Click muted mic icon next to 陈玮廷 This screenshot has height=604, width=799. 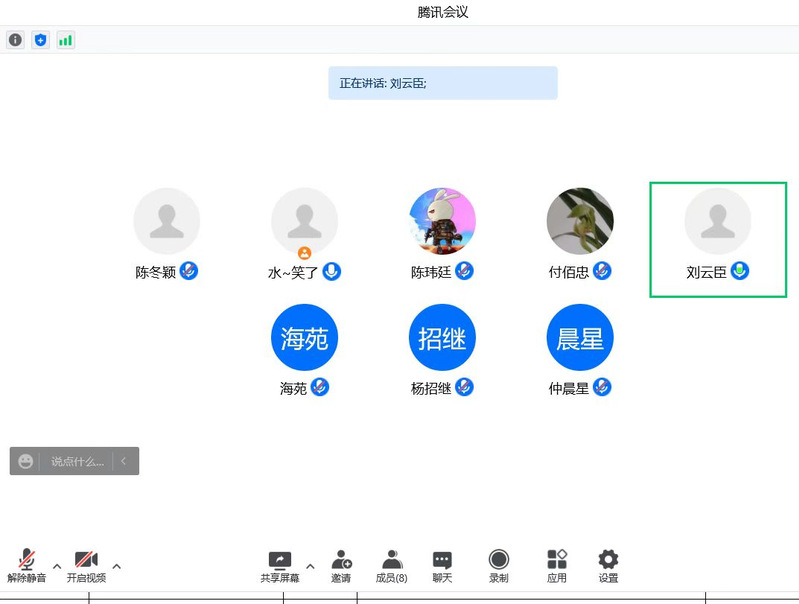(x=464, y=271)
